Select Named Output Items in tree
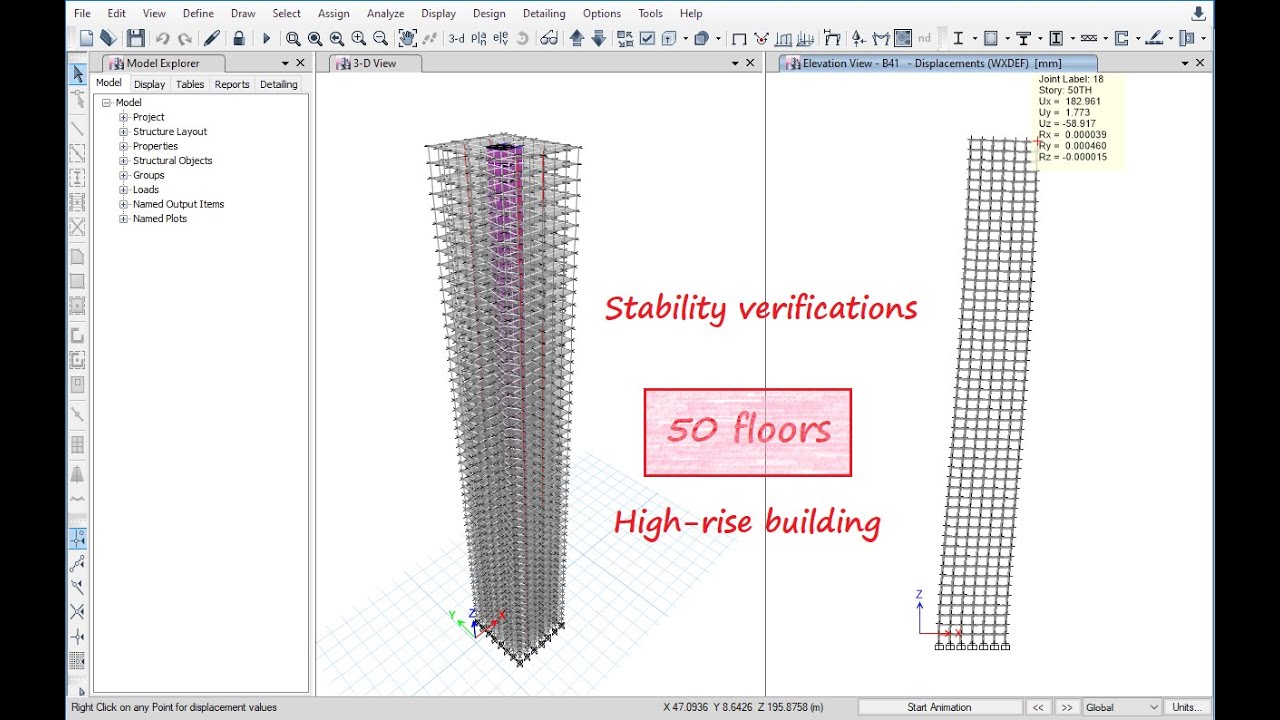 pos(178,204)
